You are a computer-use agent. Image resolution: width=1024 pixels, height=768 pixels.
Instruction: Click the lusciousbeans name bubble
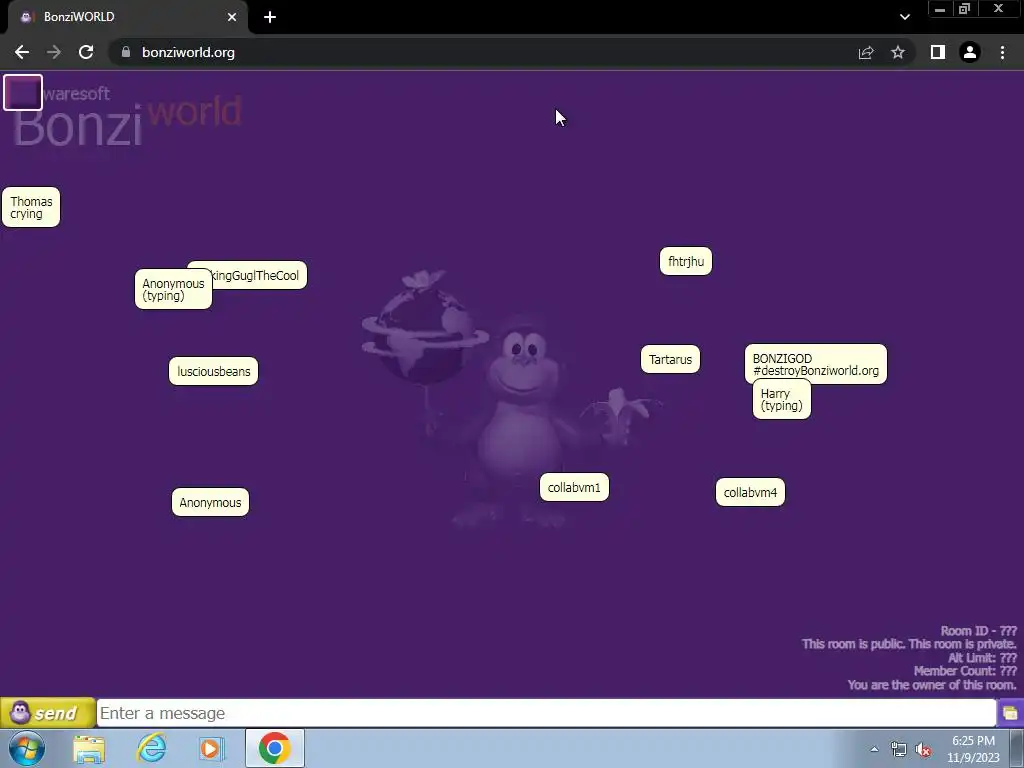(x=214, y=371)
